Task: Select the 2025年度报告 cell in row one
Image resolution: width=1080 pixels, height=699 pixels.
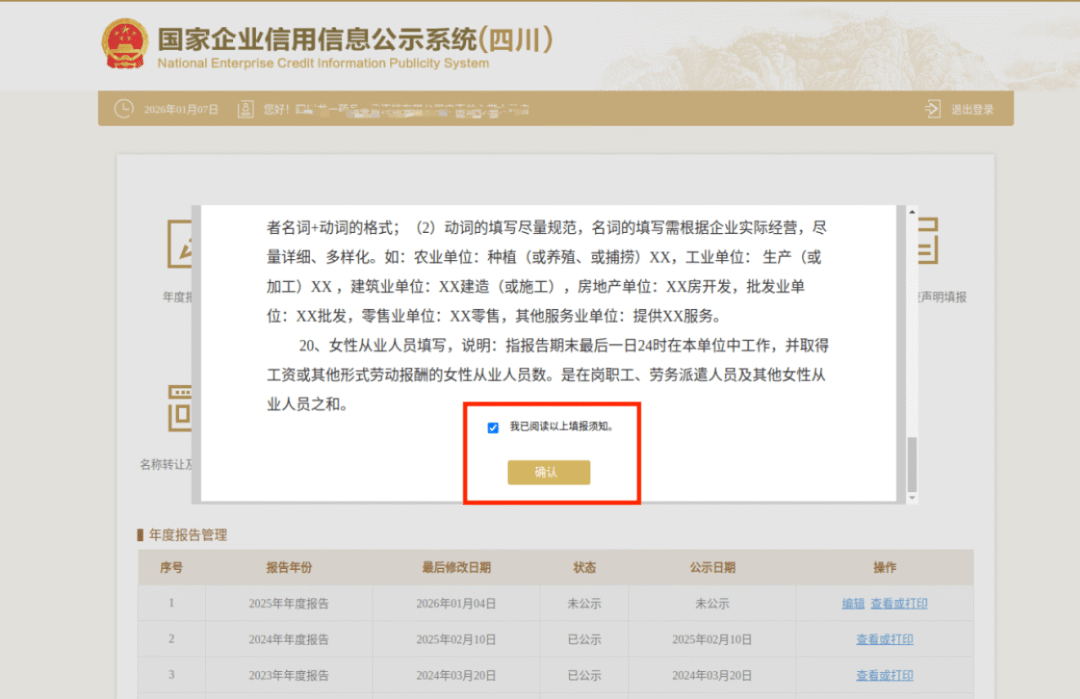Action: click(x=288, y=602)
